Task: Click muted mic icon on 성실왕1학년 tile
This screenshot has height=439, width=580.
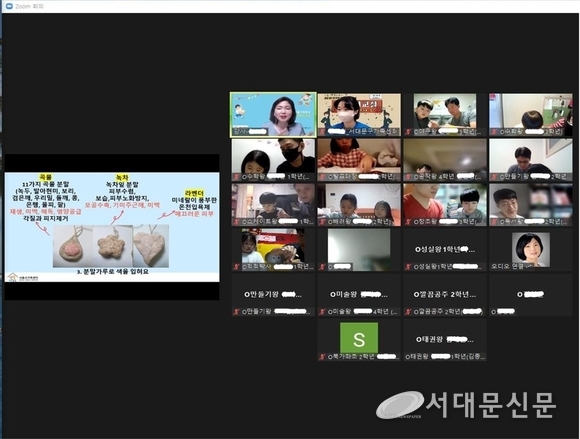Action: [x=408, y=267]
